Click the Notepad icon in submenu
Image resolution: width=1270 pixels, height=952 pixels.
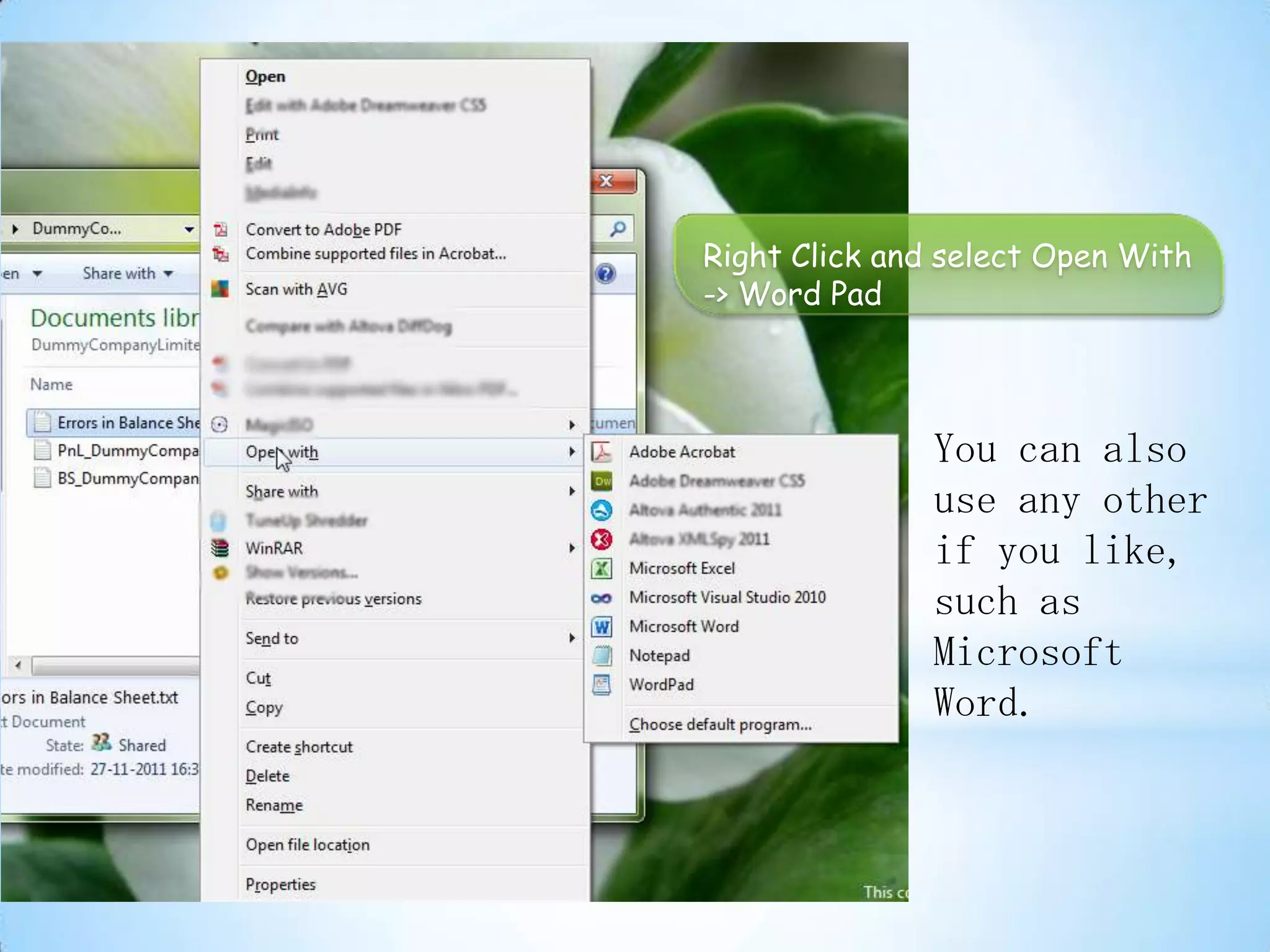[x=602, y=656]
